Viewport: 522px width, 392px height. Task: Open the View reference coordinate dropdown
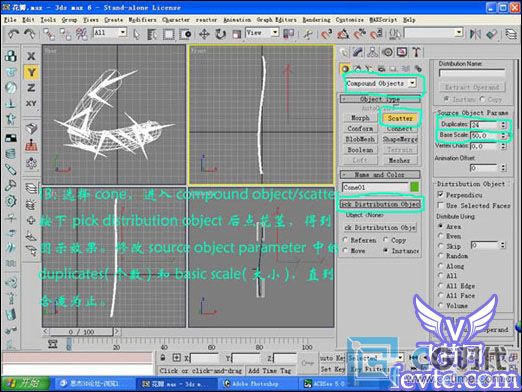262,33
